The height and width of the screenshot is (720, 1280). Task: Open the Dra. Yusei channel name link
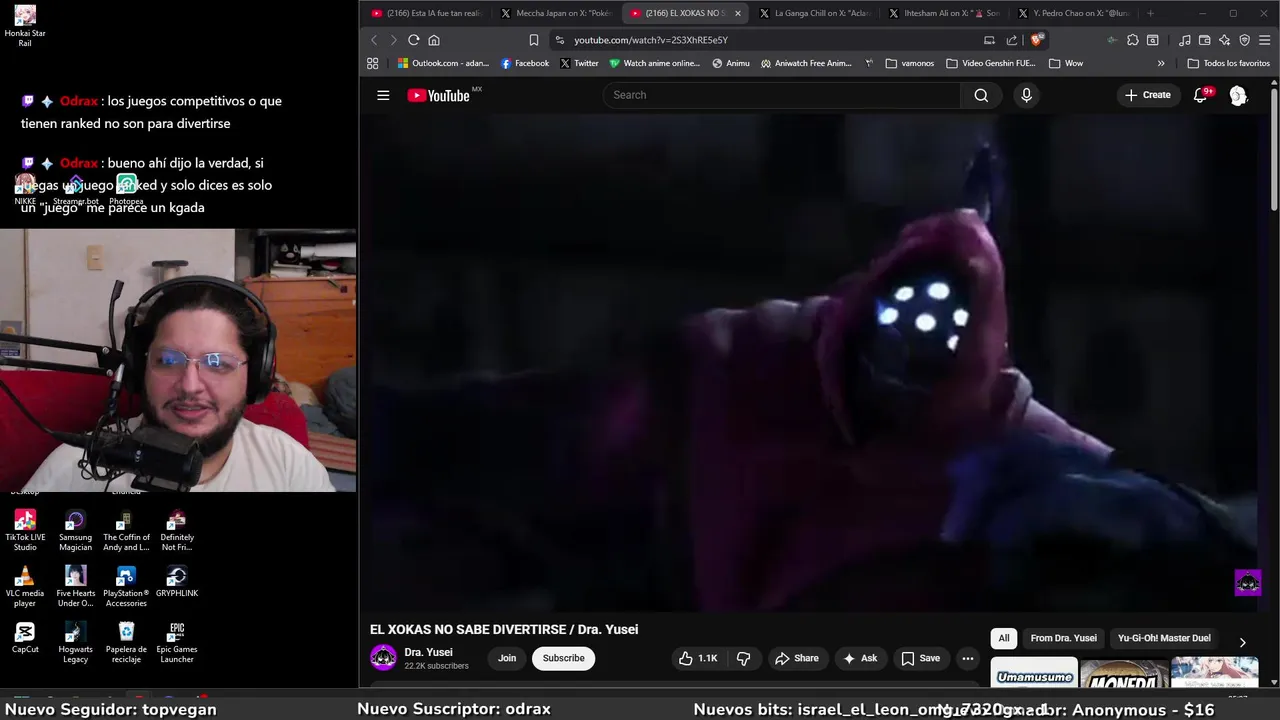click(428, 652)
